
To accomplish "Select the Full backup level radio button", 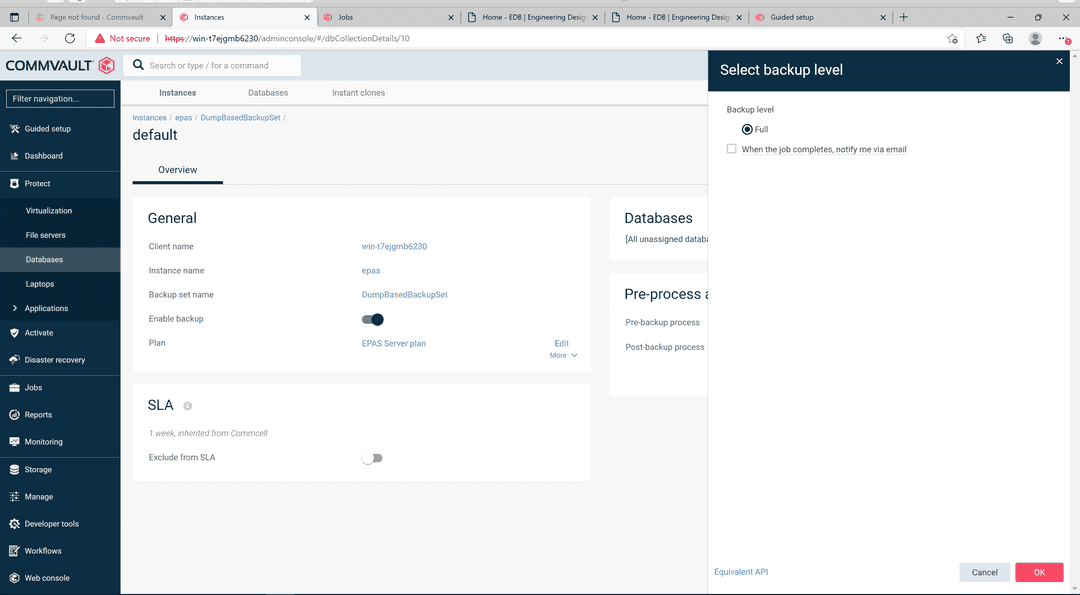I will pyautogui.click(x=747, y=129).
